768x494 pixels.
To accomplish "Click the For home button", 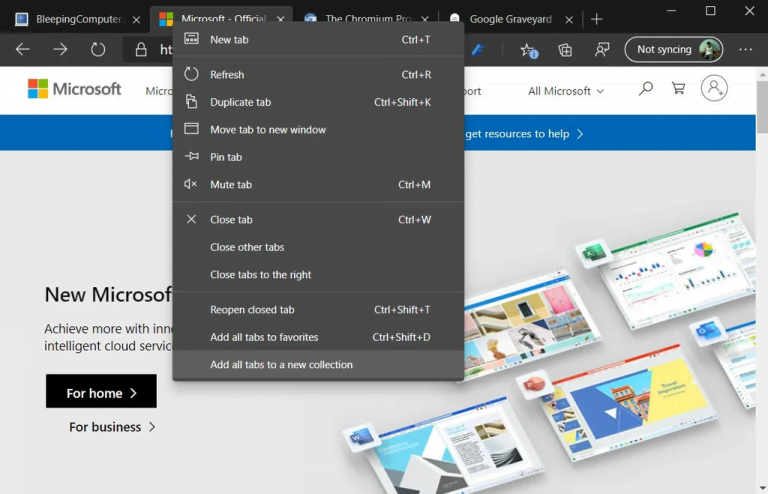I will coord(101,392).
